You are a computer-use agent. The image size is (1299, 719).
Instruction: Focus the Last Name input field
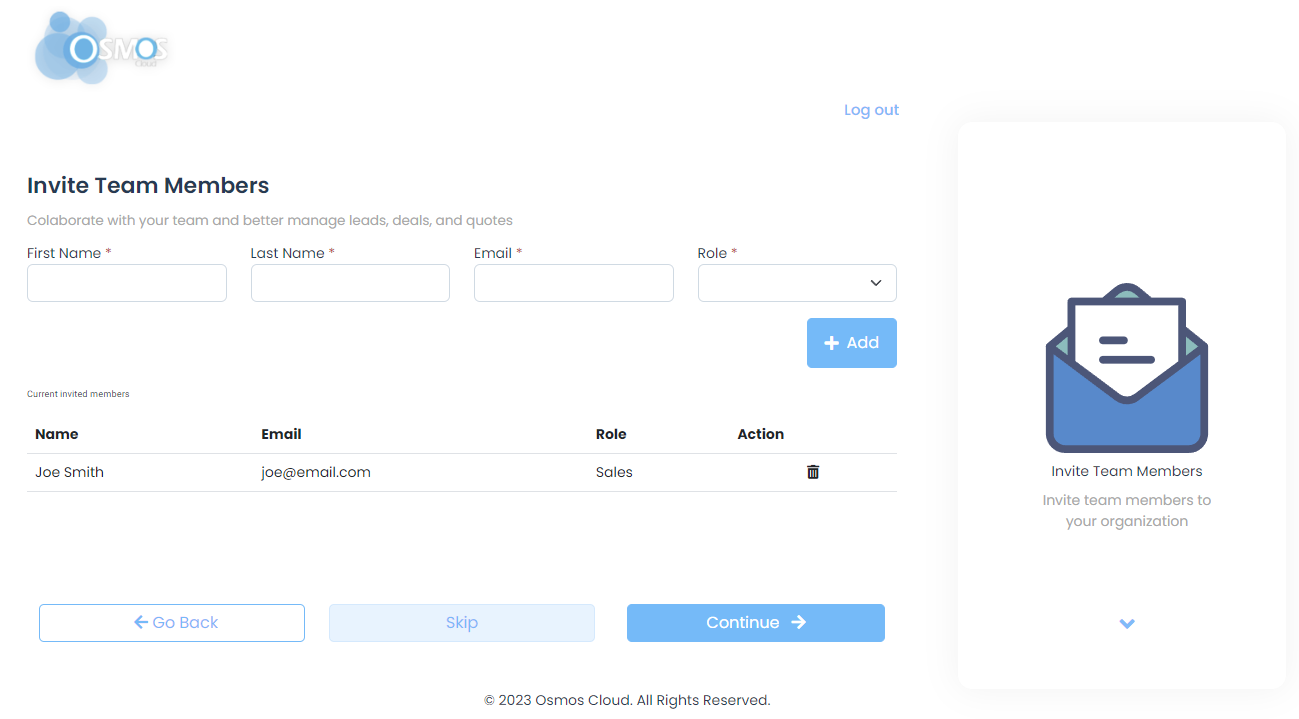[x=350, y=283]
